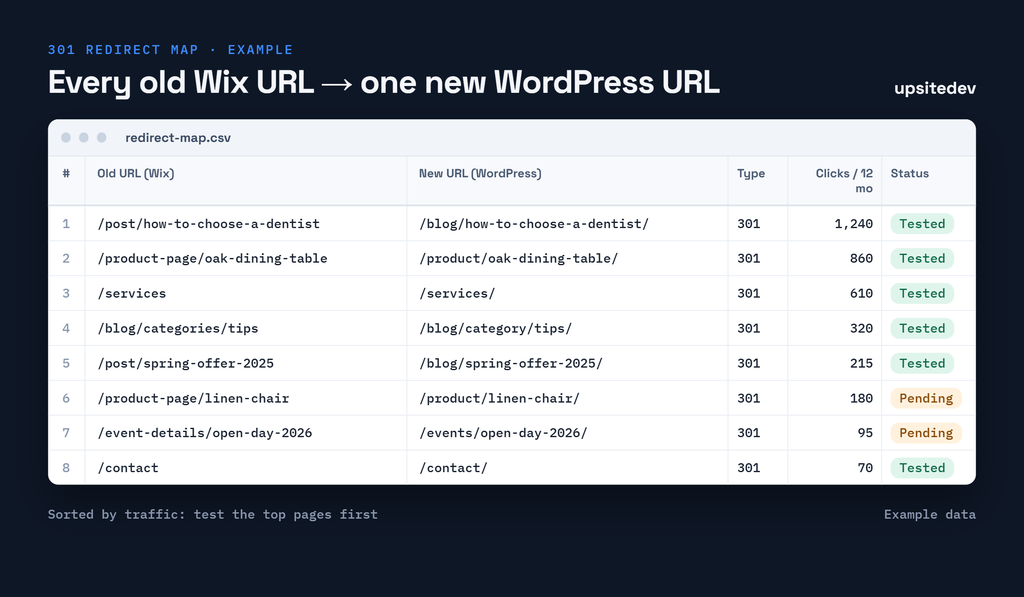Click the 610 clicks value
The height and width of the screenshot is (597, 1024).
861,294
